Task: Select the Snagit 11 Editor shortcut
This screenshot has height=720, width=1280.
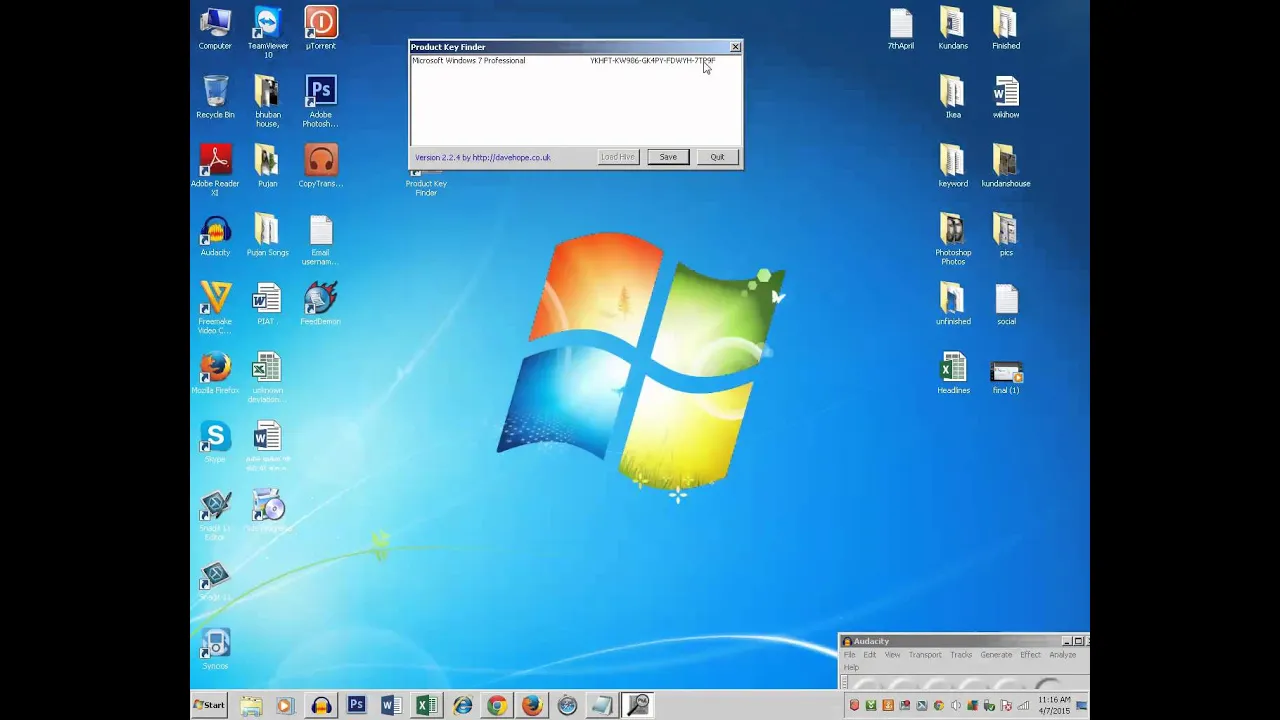Action: (x=215, y=516)
